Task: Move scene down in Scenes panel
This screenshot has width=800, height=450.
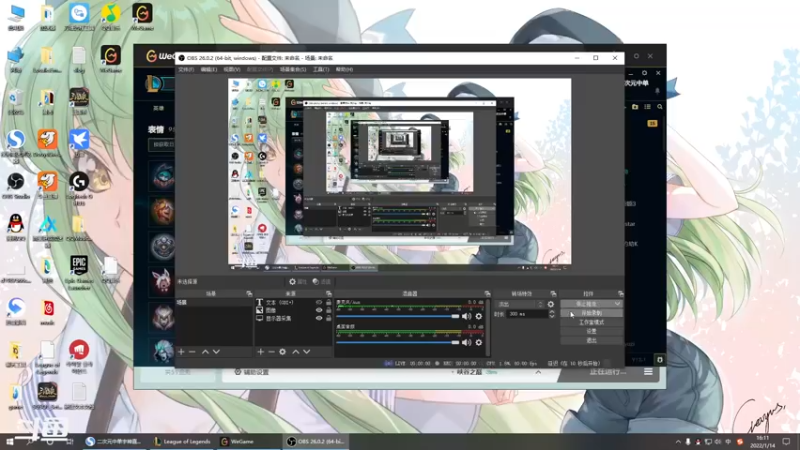Action: (x=216, y=352)
